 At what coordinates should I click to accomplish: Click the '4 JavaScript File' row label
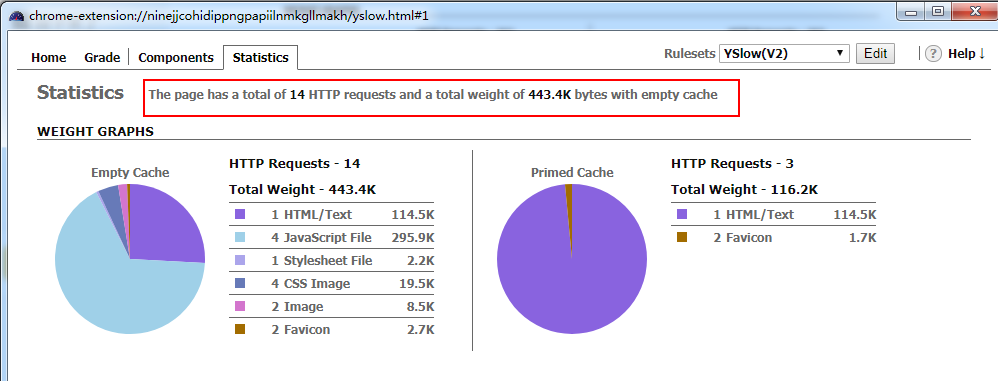(321, 238)
